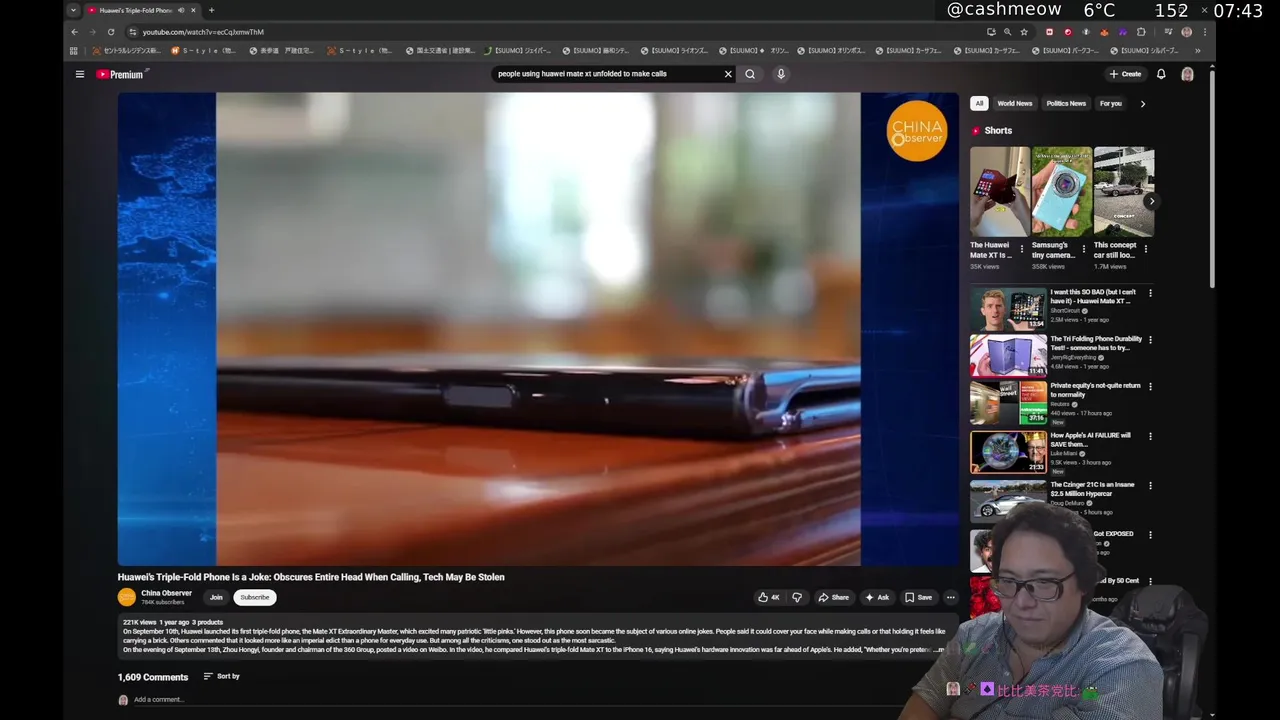Select the World News chip
1280x720 pixels.
point(1014,103)
